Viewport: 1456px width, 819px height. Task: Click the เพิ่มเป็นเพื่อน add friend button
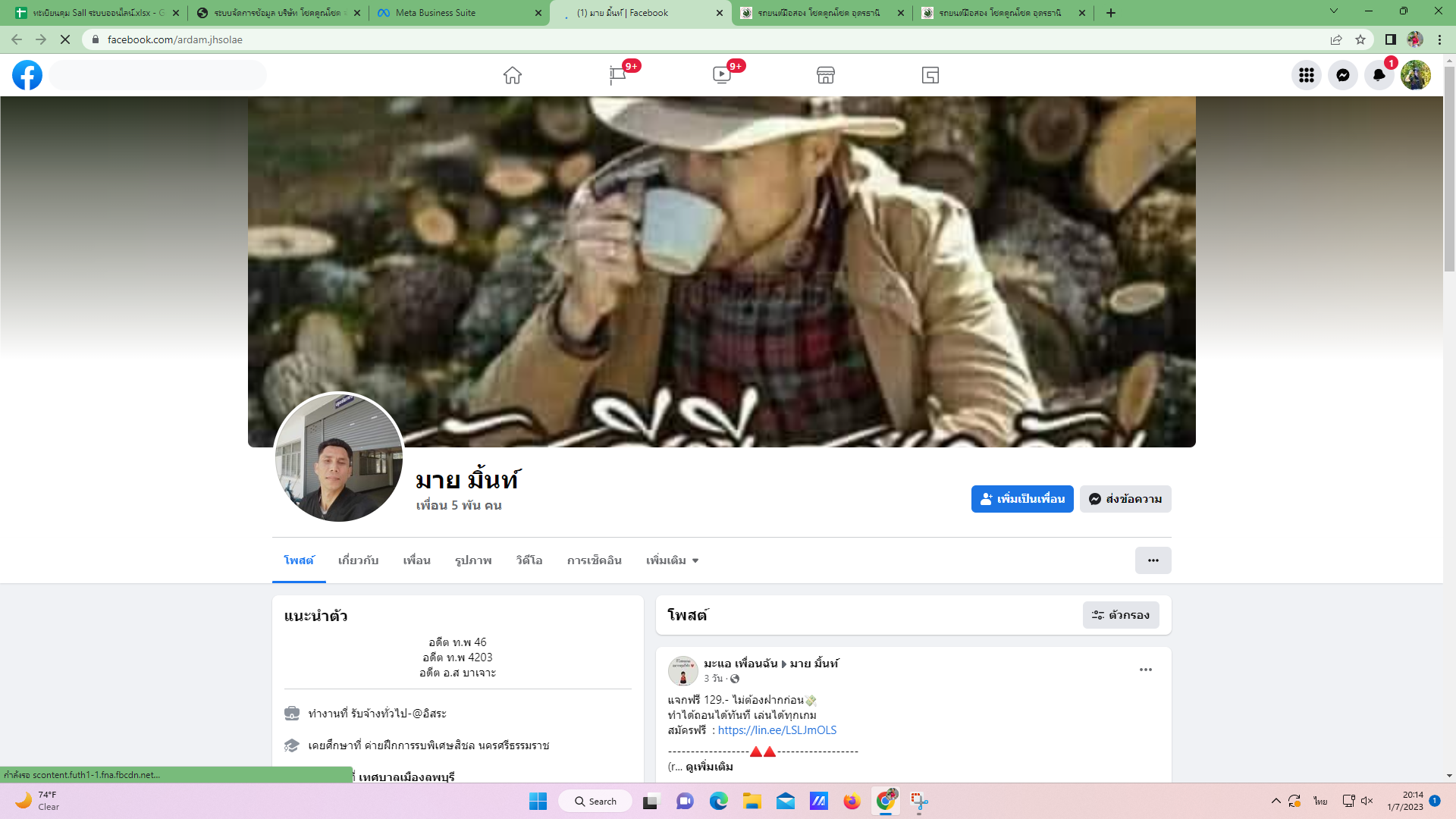[1021, 499]
